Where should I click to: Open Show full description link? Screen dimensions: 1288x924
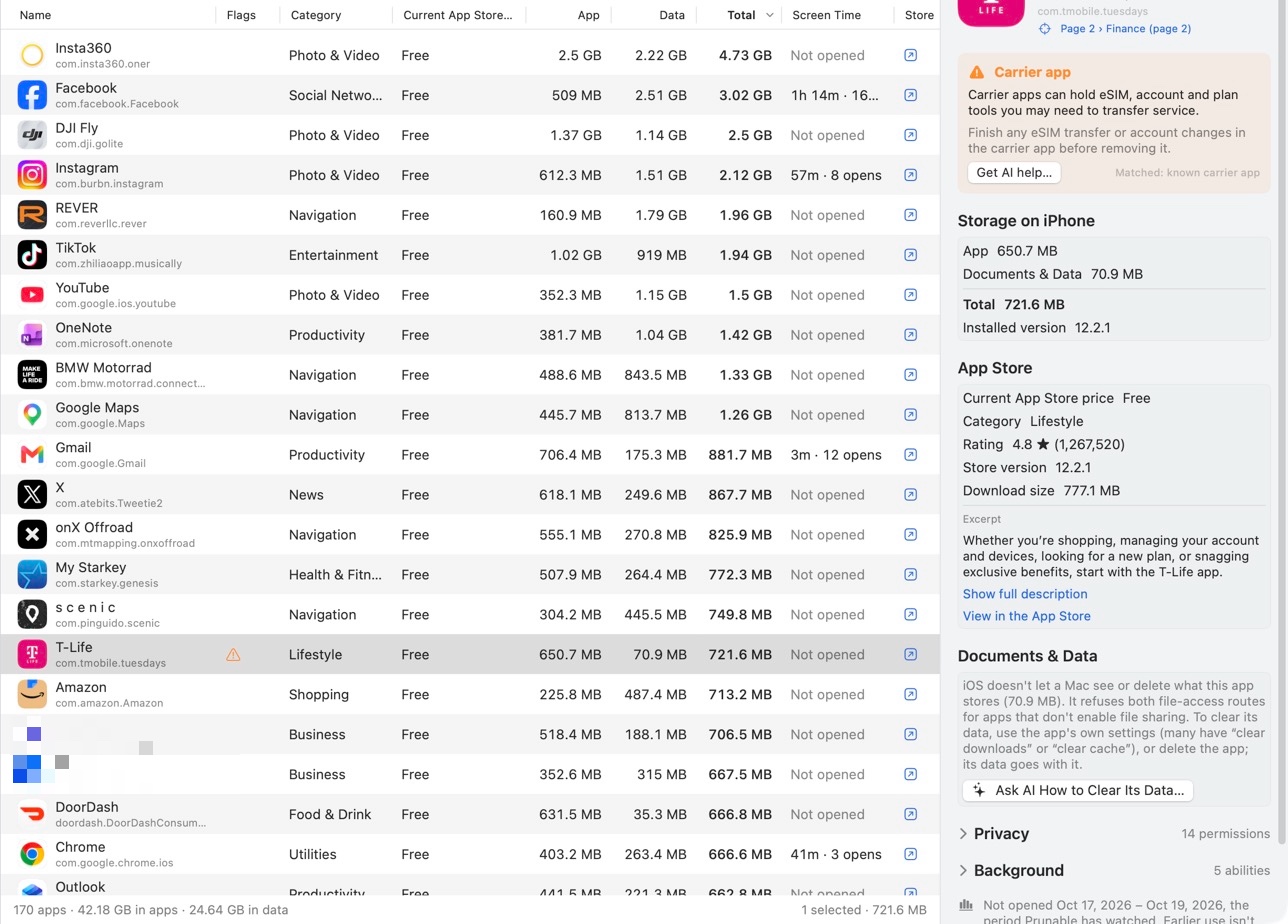tap(1025, 594)
